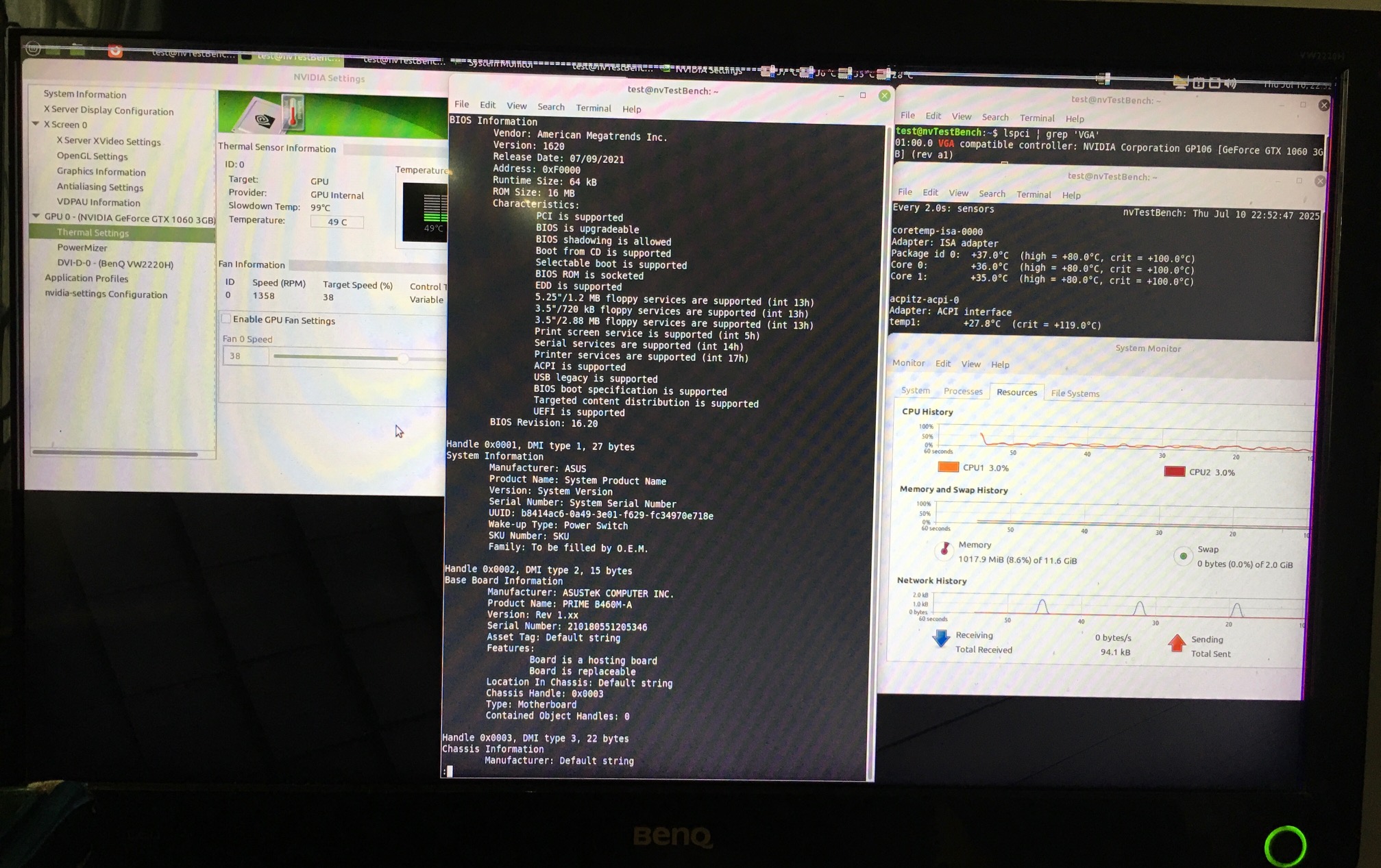Open Edit menu in center terminal
Screen dimensions: 1381x868
pos(487,105)
